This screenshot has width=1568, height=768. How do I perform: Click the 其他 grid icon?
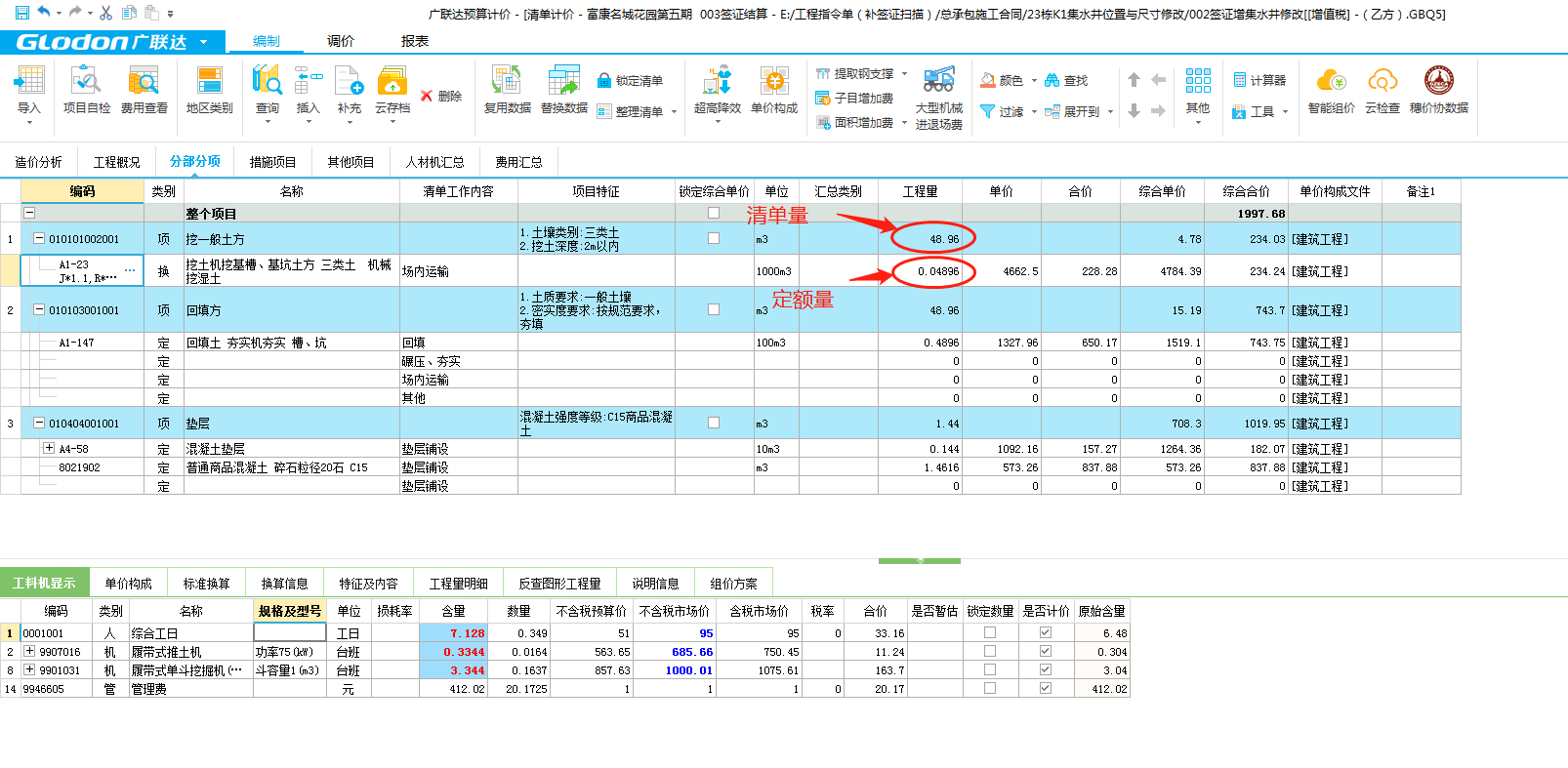pos(1198,81)
